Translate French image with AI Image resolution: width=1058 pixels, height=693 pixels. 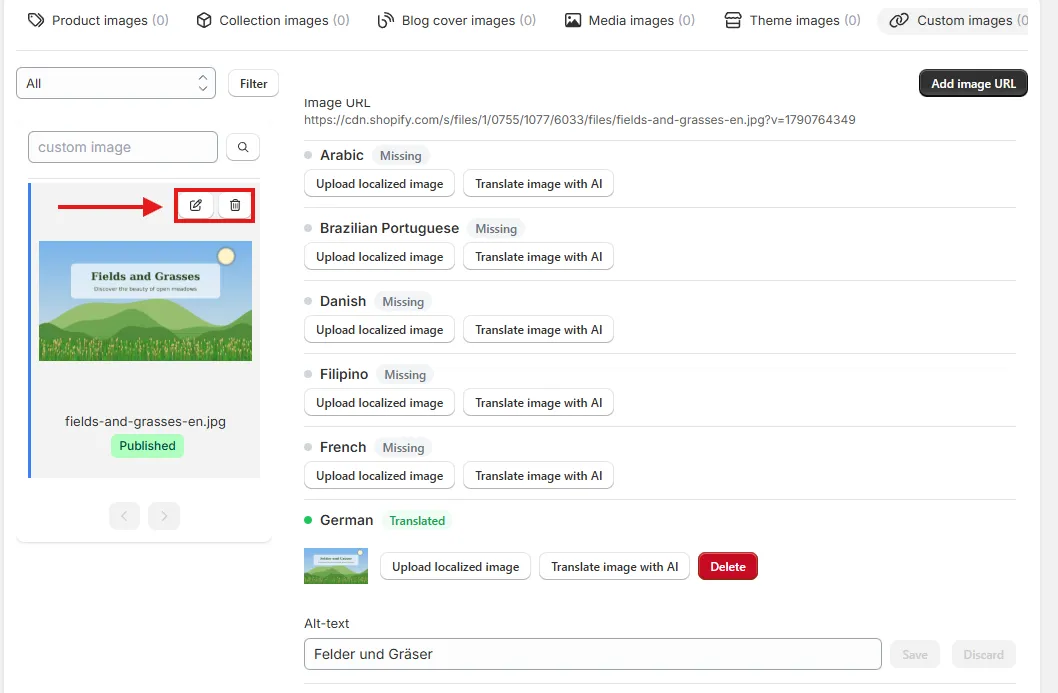tap(538, 475)
